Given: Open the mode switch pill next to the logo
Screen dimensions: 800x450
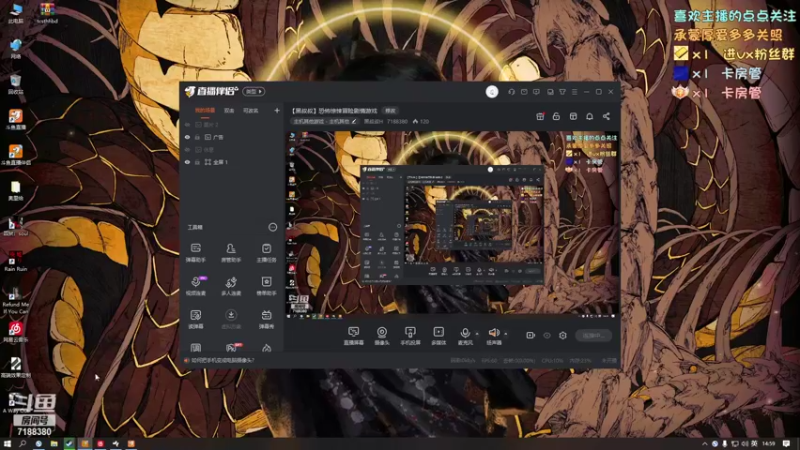Looking at the screenshot, I should pos(254,91).
